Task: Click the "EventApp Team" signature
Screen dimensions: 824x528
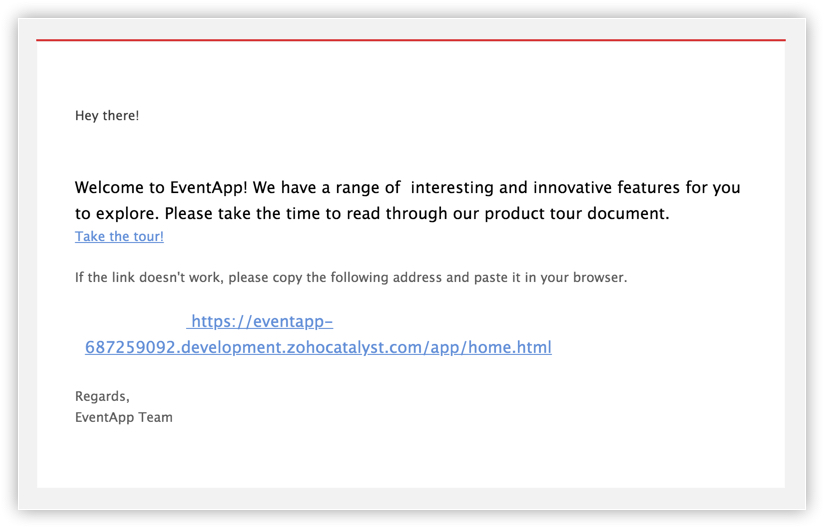Action: point(124,417)
